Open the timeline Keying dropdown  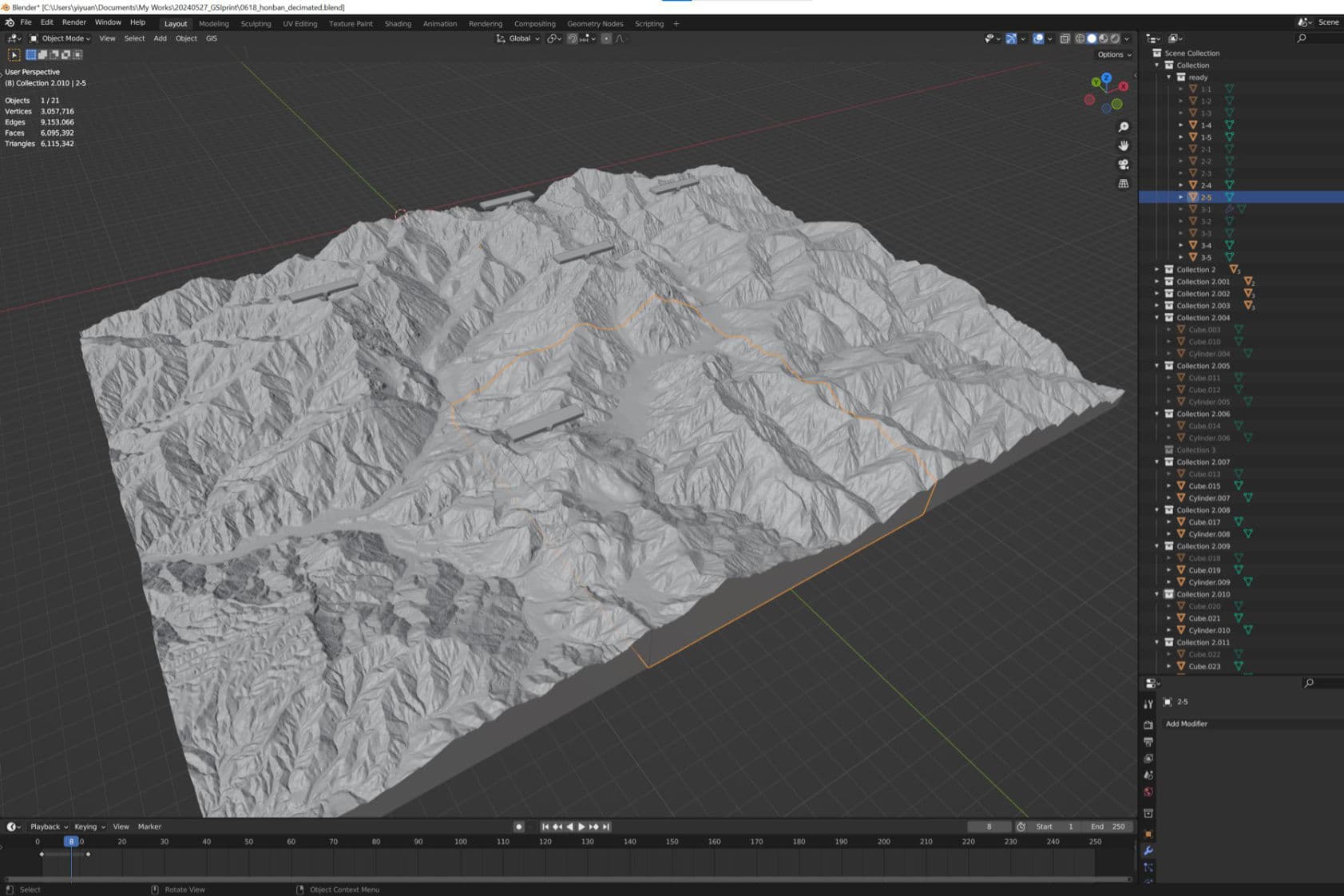tap(89, 827)
